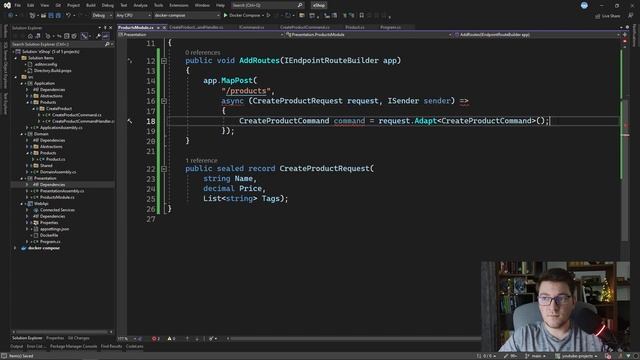Viewport: 640px width, 360px height.
Task: Open the Git menu
Action: 58,5
